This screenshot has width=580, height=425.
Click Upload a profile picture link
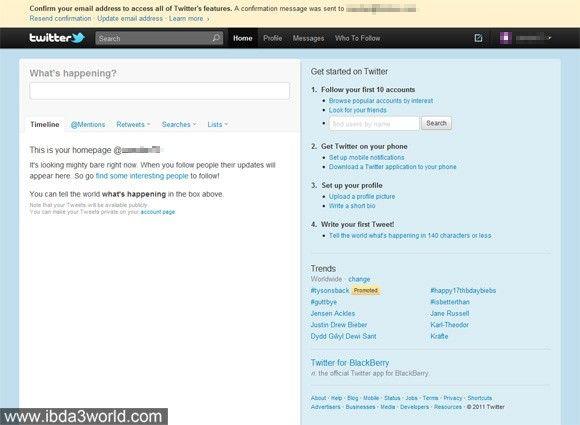pos(362,196)
